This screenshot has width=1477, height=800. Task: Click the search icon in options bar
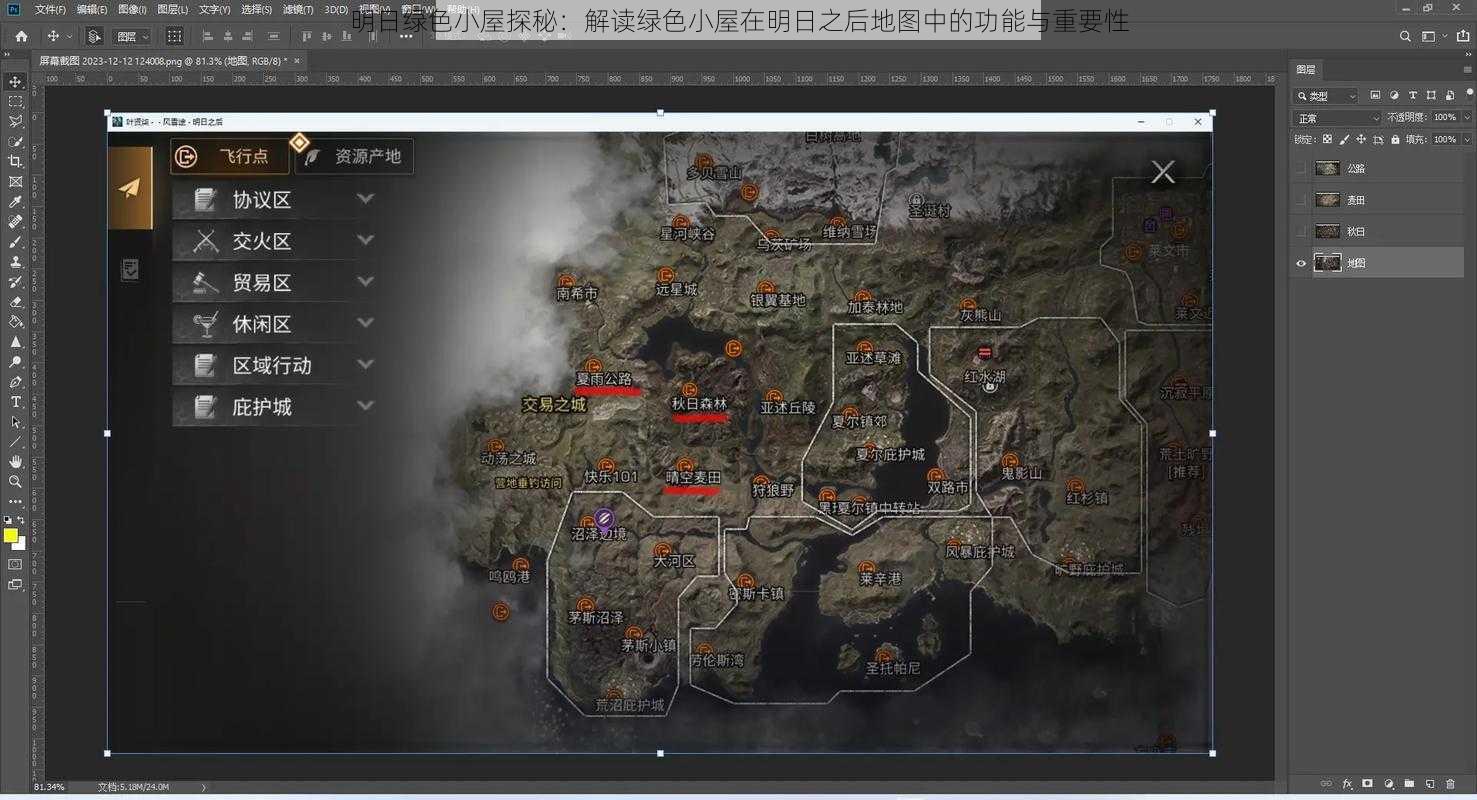(1405, 36)
